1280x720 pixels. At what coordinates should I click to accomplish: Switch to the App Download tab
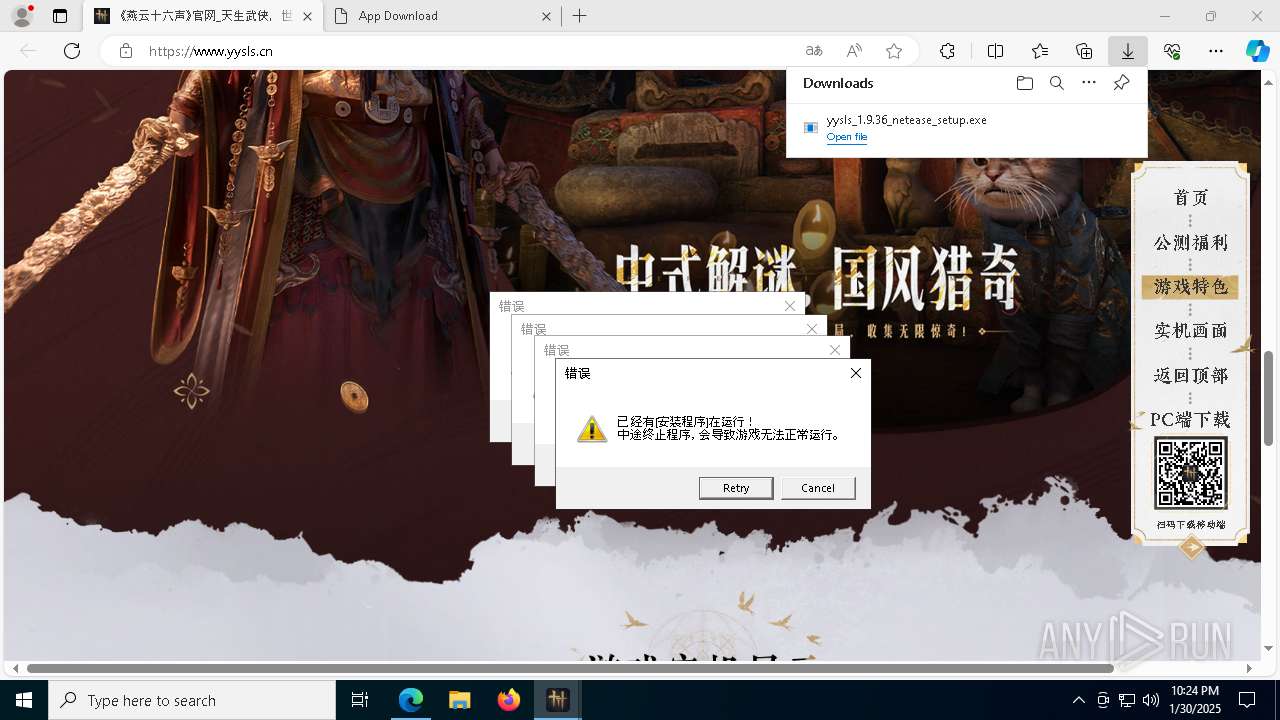(x=444, y=16)
